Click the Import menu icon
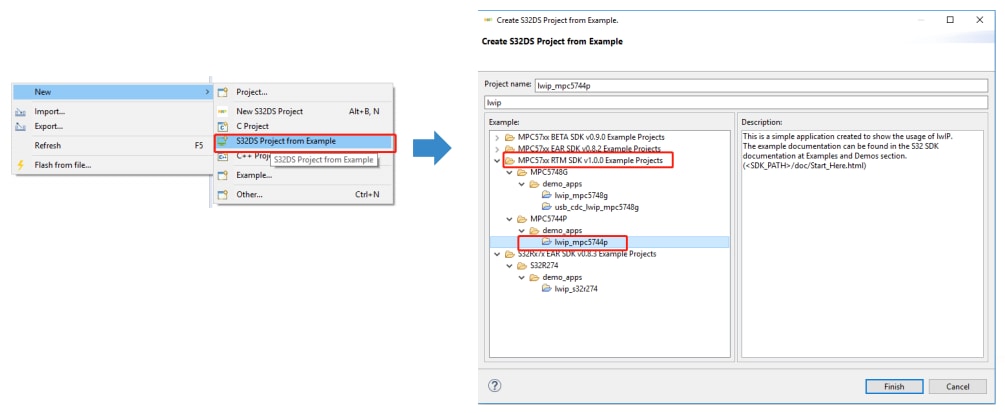 click(x=21, y=111)
